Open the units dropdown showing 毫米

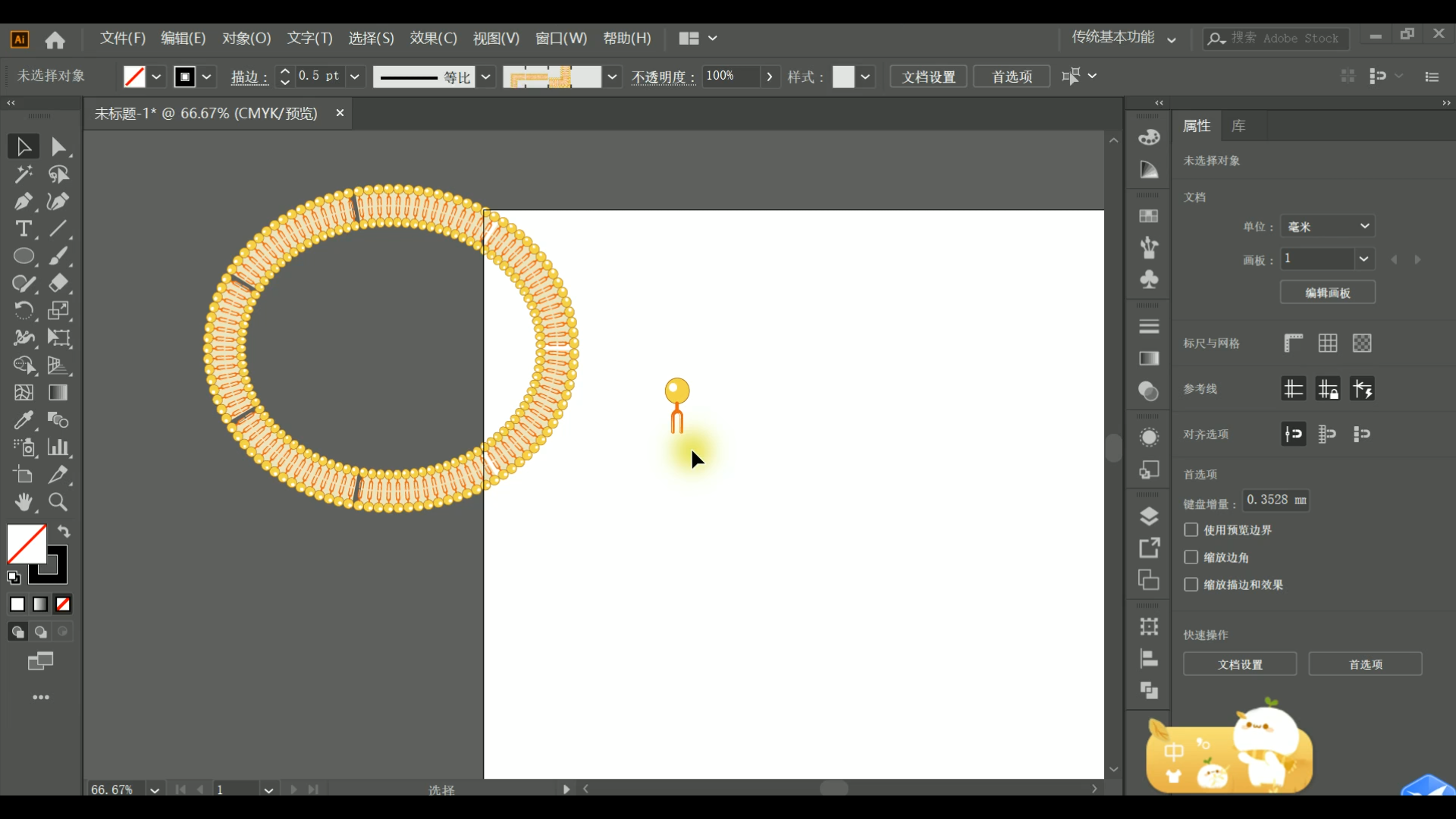tap(1328, 227)
